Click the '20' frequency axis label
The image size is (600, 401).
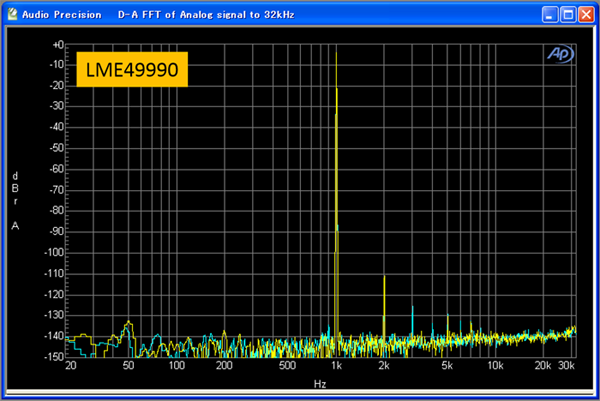(70, 366)
